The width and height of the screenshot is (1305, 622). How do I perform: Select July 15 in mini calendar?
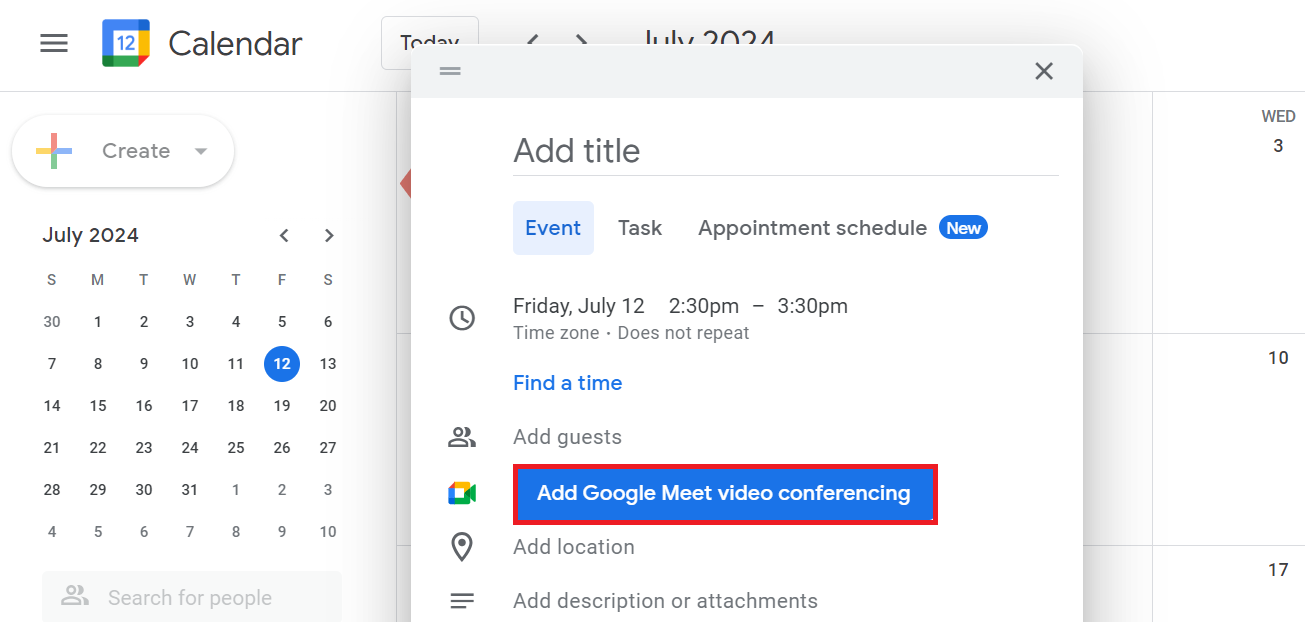click(98, 406)
